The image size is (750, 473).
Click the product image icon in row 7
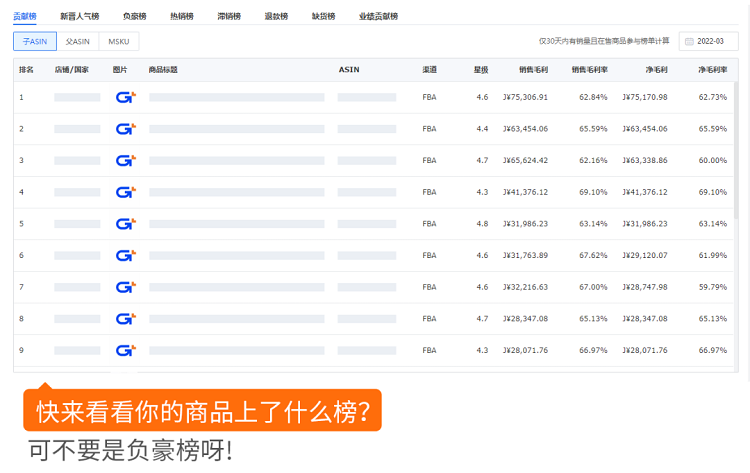125,287
